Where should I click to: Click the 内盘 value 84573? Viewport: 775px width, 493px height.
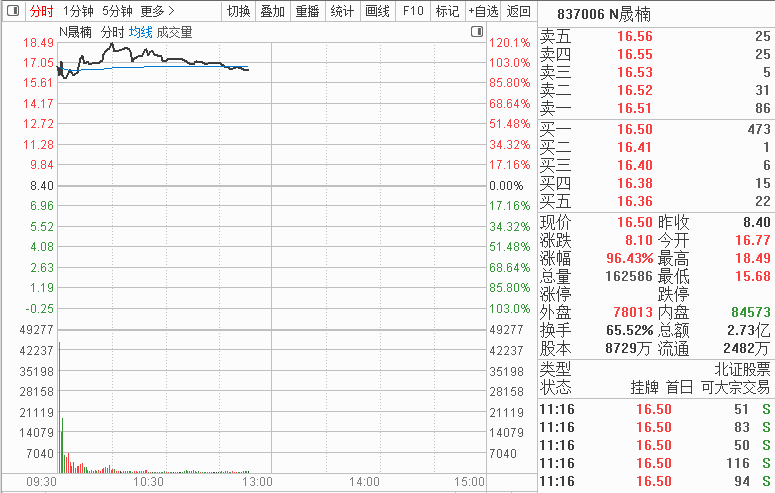(751, 312)
